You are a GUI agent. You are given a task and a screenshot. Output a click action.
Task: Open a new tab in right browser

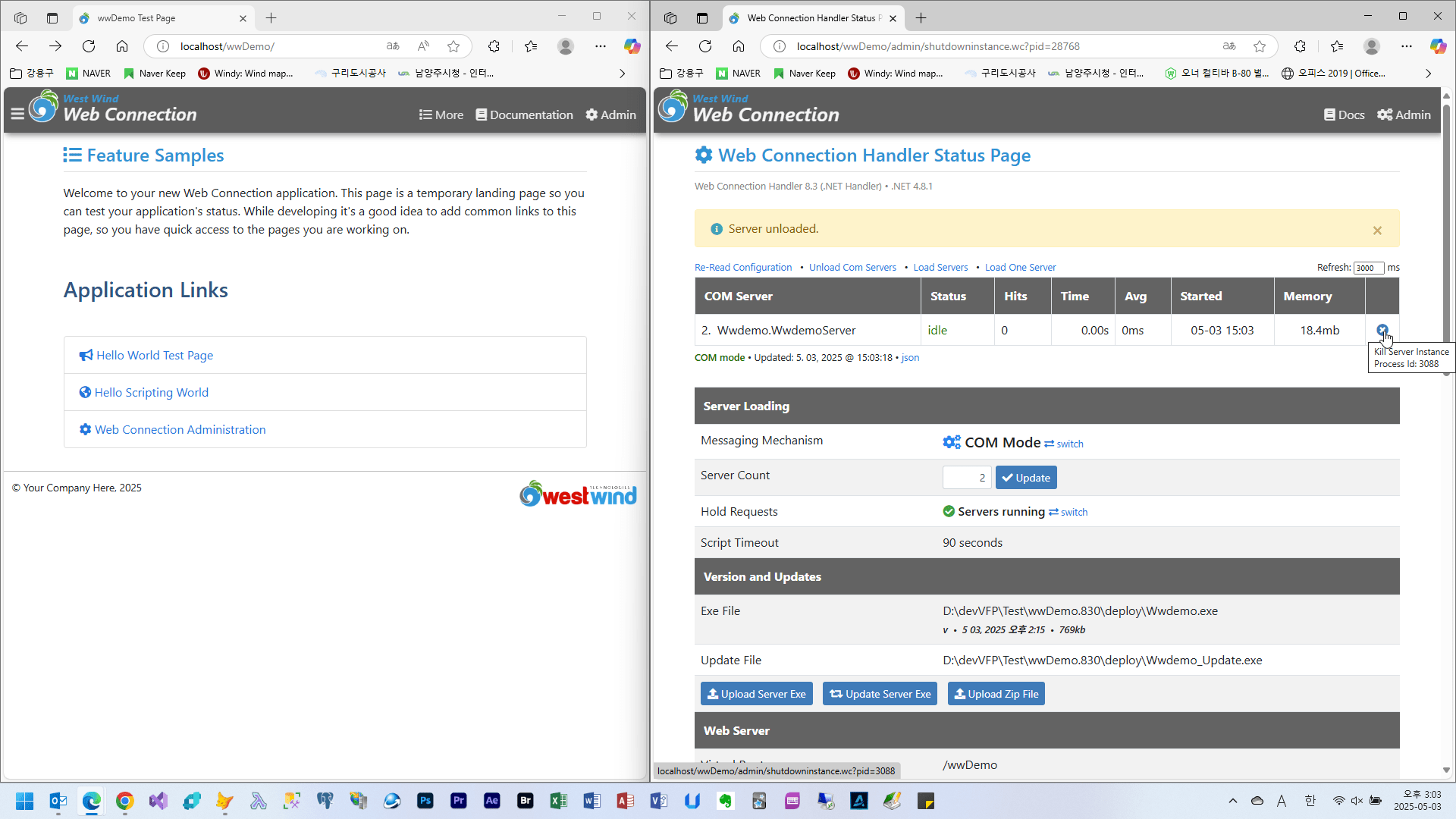click(x=921, y=17)
